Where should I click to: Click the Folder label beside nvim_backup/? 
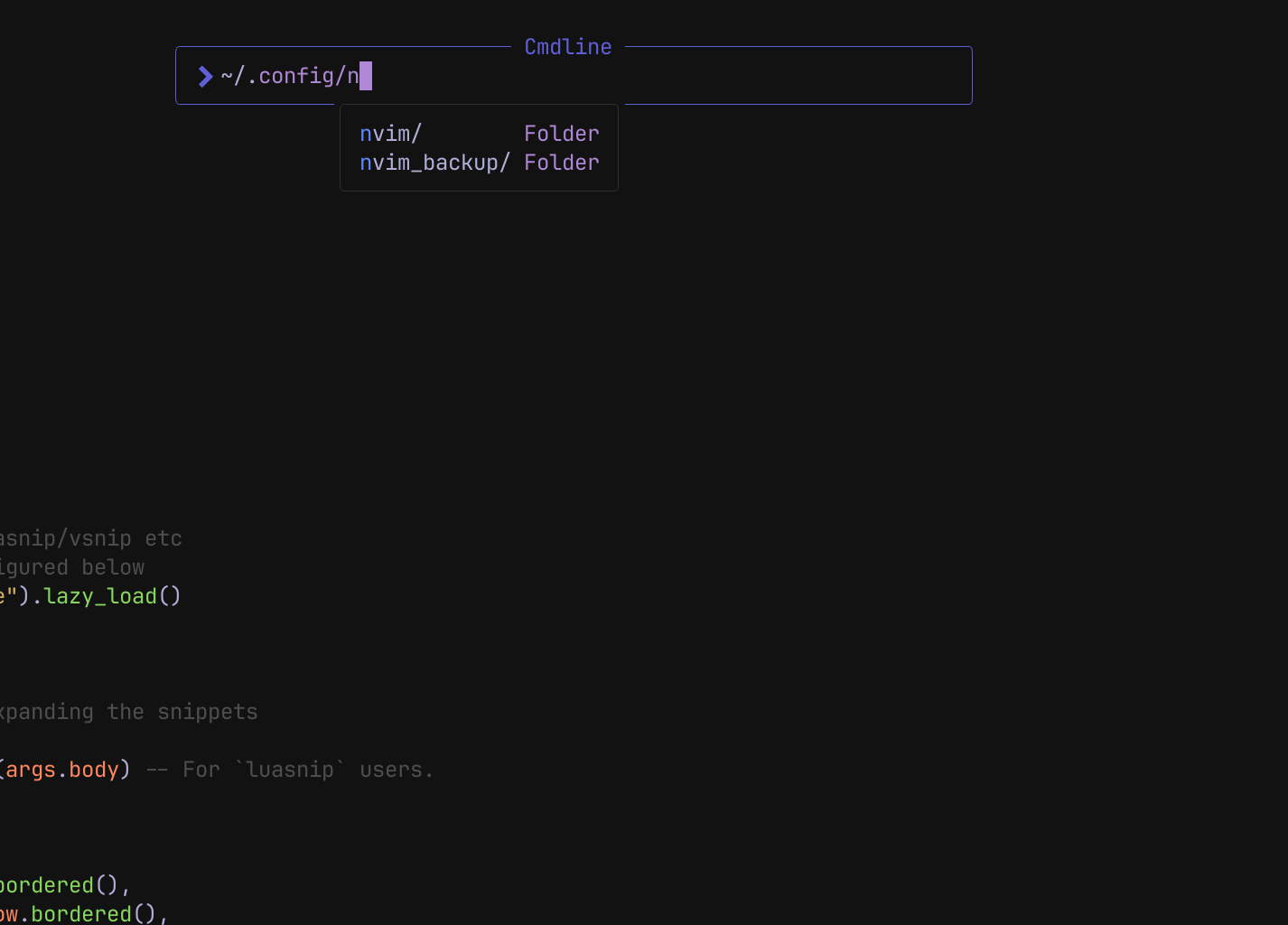[x=561, y=163]
